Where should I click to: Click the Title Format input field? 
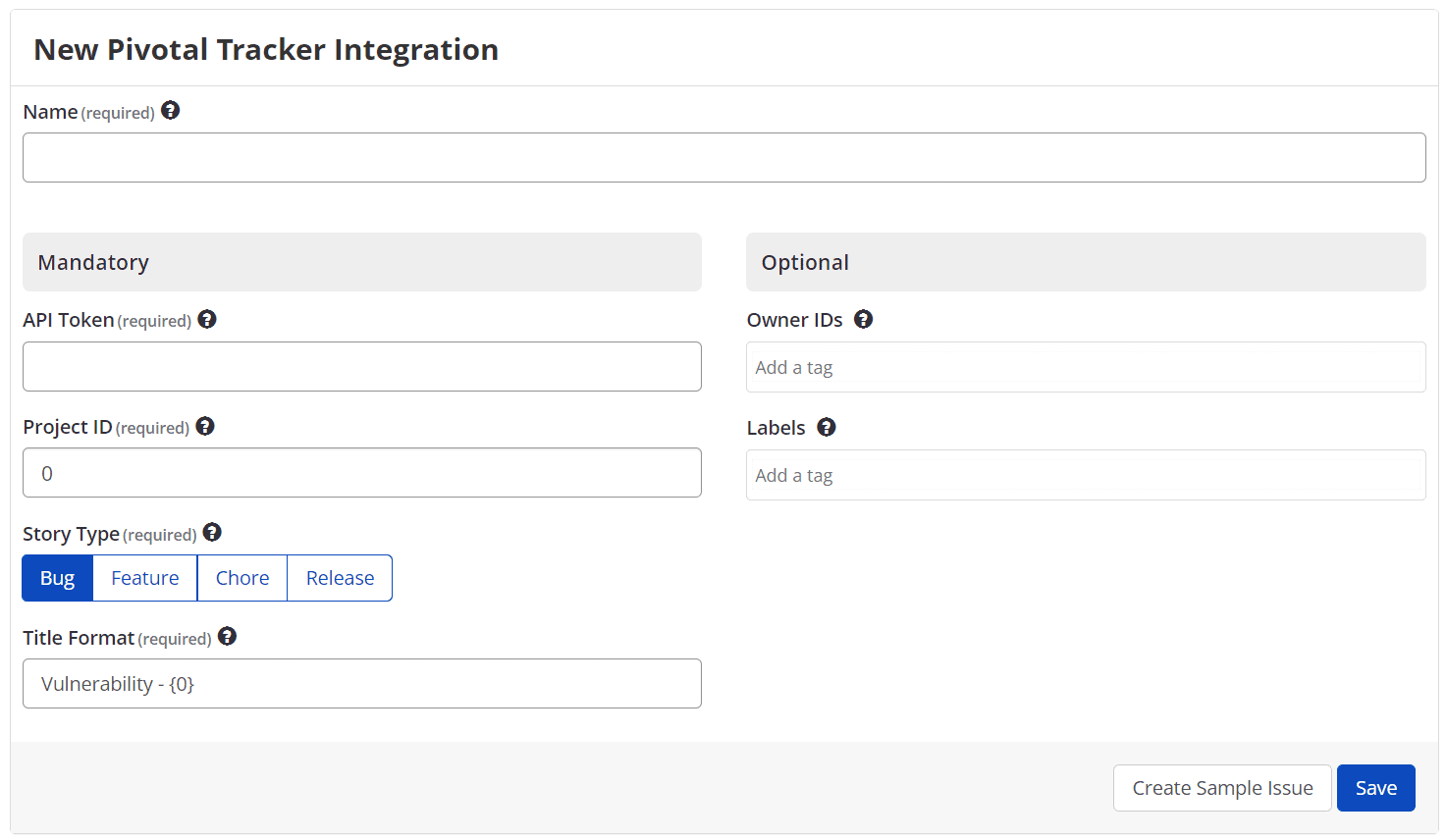coord(361,683)
